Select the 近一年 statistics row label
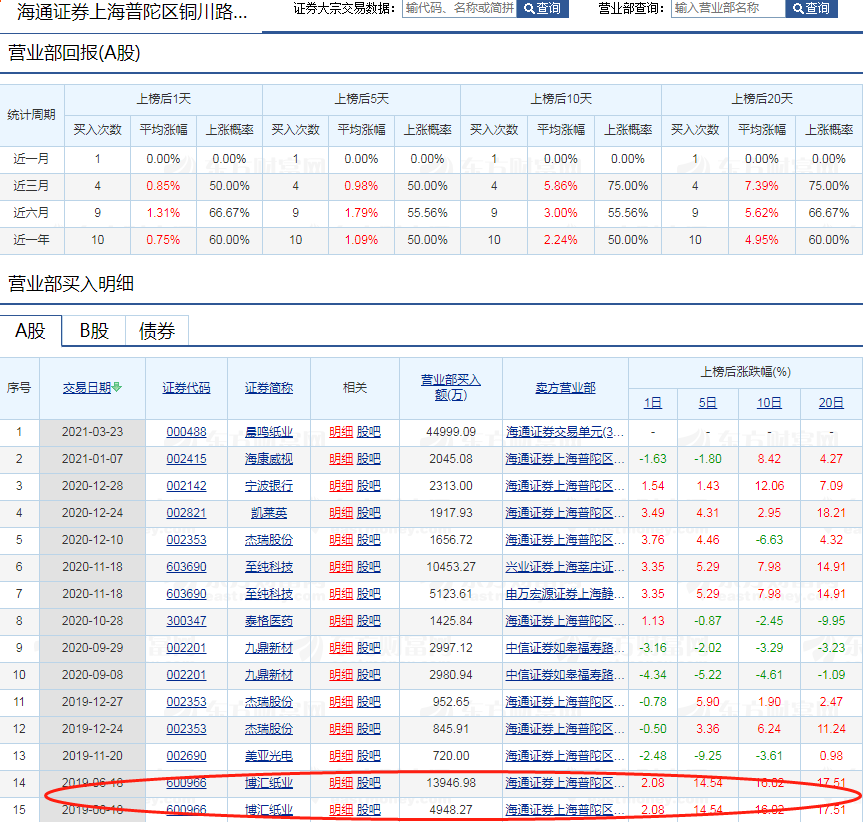The width and height of the screenshot is (863, 822). 31,240
